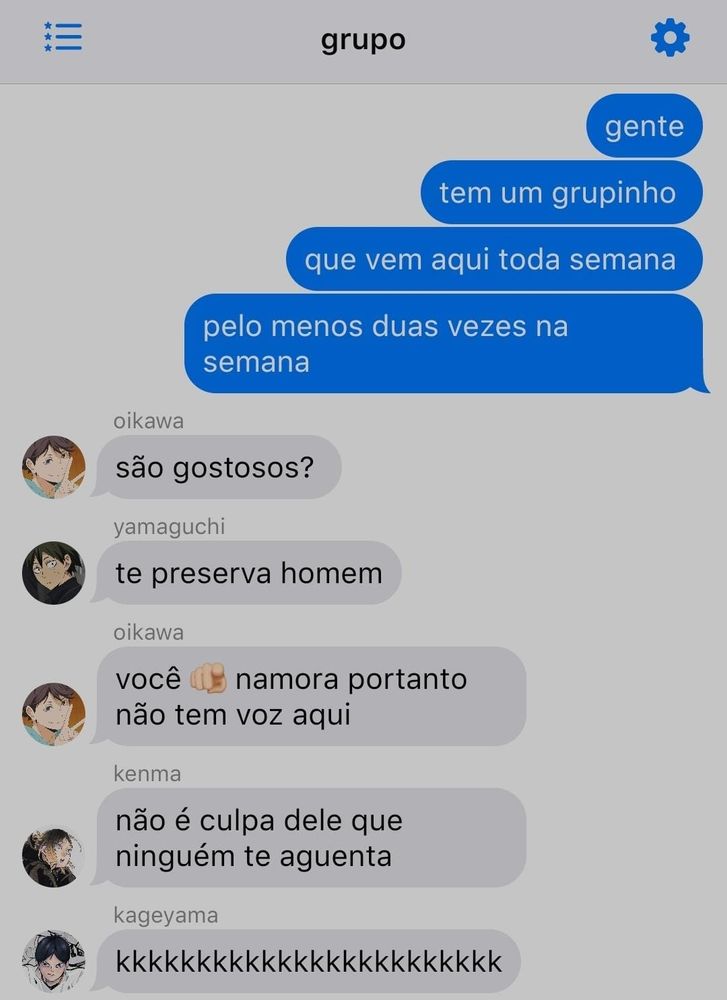Tap the pointing finger emoji in oikawa's message
Screen dimensions: 727x1000
pyautogui.click(x=208, y=678)
